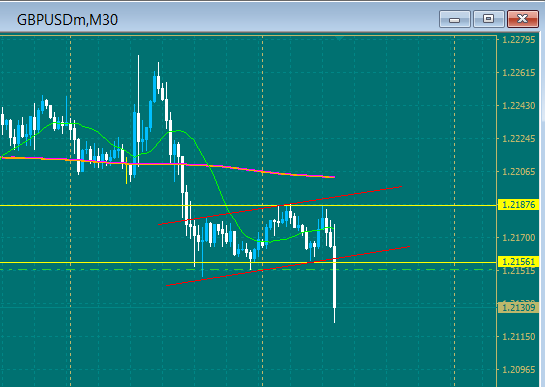Click the 1.21150 price scale label

(519, 337)
